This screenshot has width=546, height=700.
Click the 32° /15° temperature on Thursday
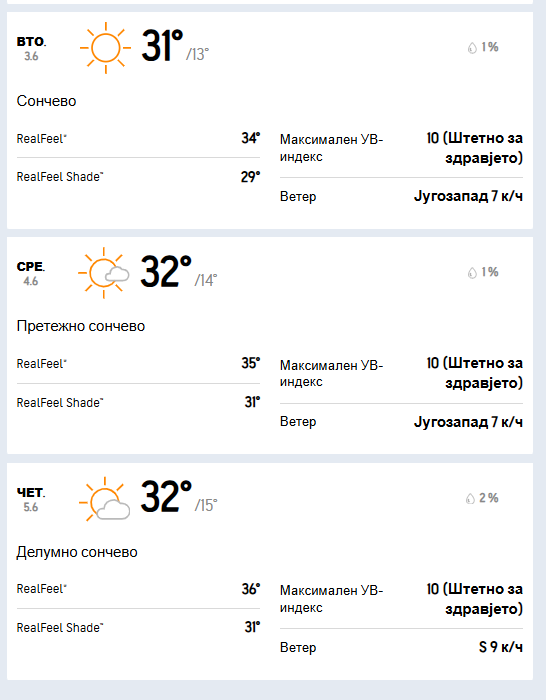179,496
